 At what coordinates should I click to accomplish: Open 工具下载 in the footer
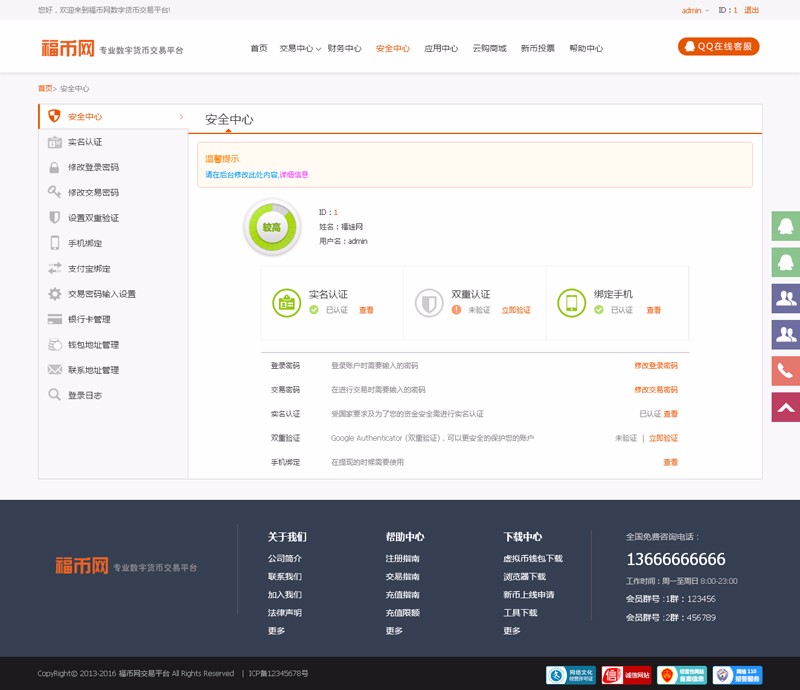[520, 612]
